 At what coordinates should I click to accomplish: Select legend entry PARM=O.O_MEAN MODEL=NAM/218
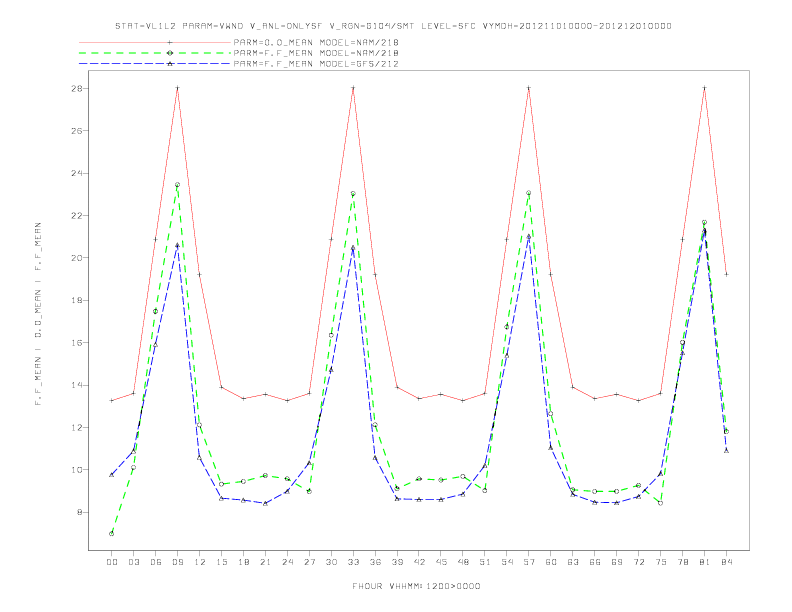(x=316, y=42)
